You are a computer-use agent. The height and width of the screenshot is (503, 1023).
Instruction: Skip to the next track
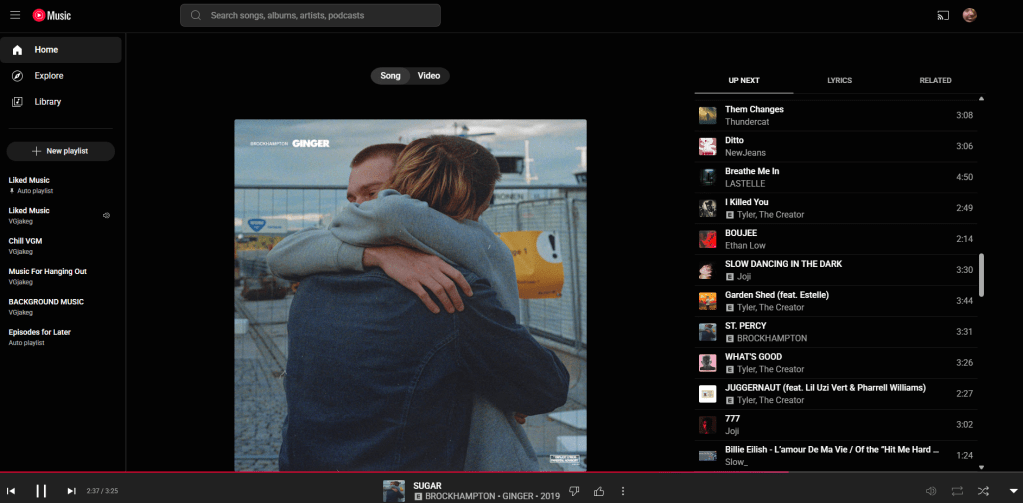coord(71,491)
